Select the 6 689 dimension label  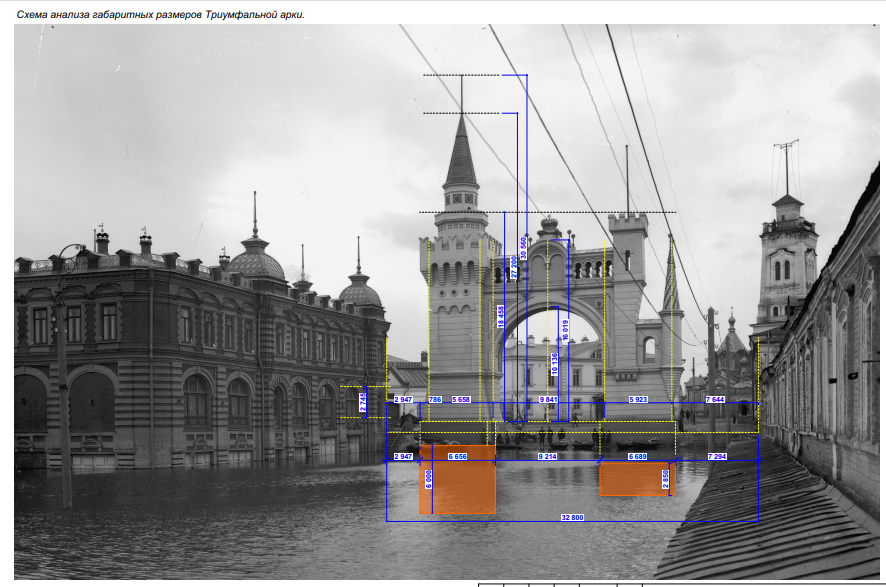637,456
